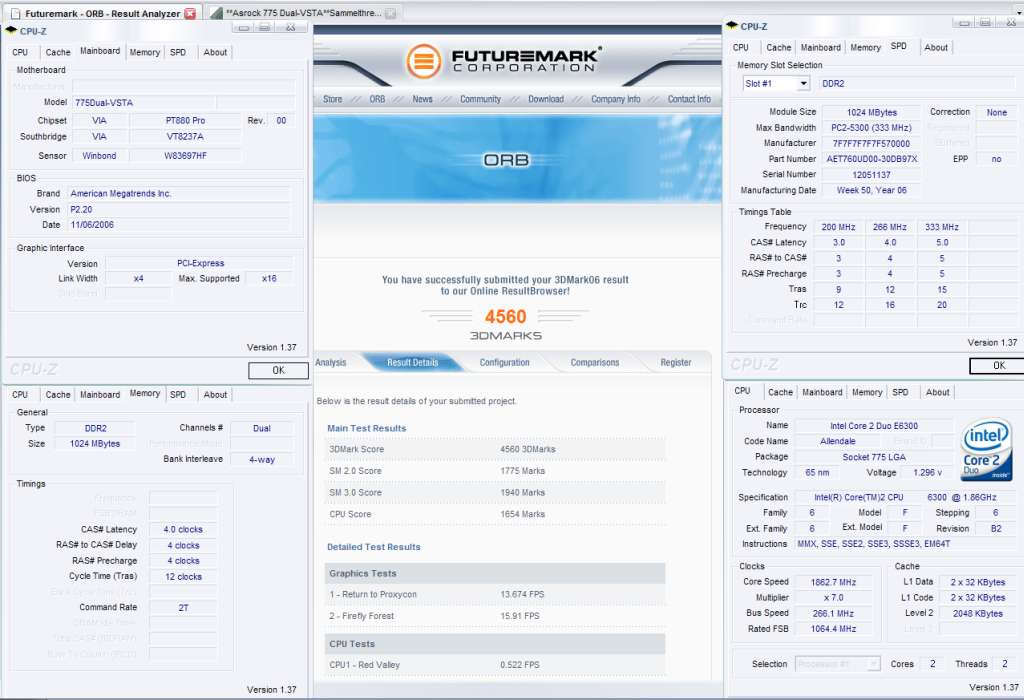1024x700 pixels.
Task: Close the Asrock 775 Dual-VSTA browser tab
Action: tap(391, 13)
